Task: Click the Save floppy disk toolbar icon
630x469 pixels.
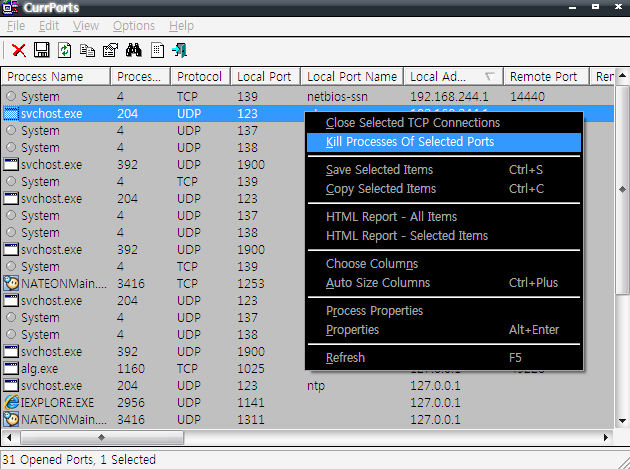Action: pyautogui.click(x=41, y=50)
